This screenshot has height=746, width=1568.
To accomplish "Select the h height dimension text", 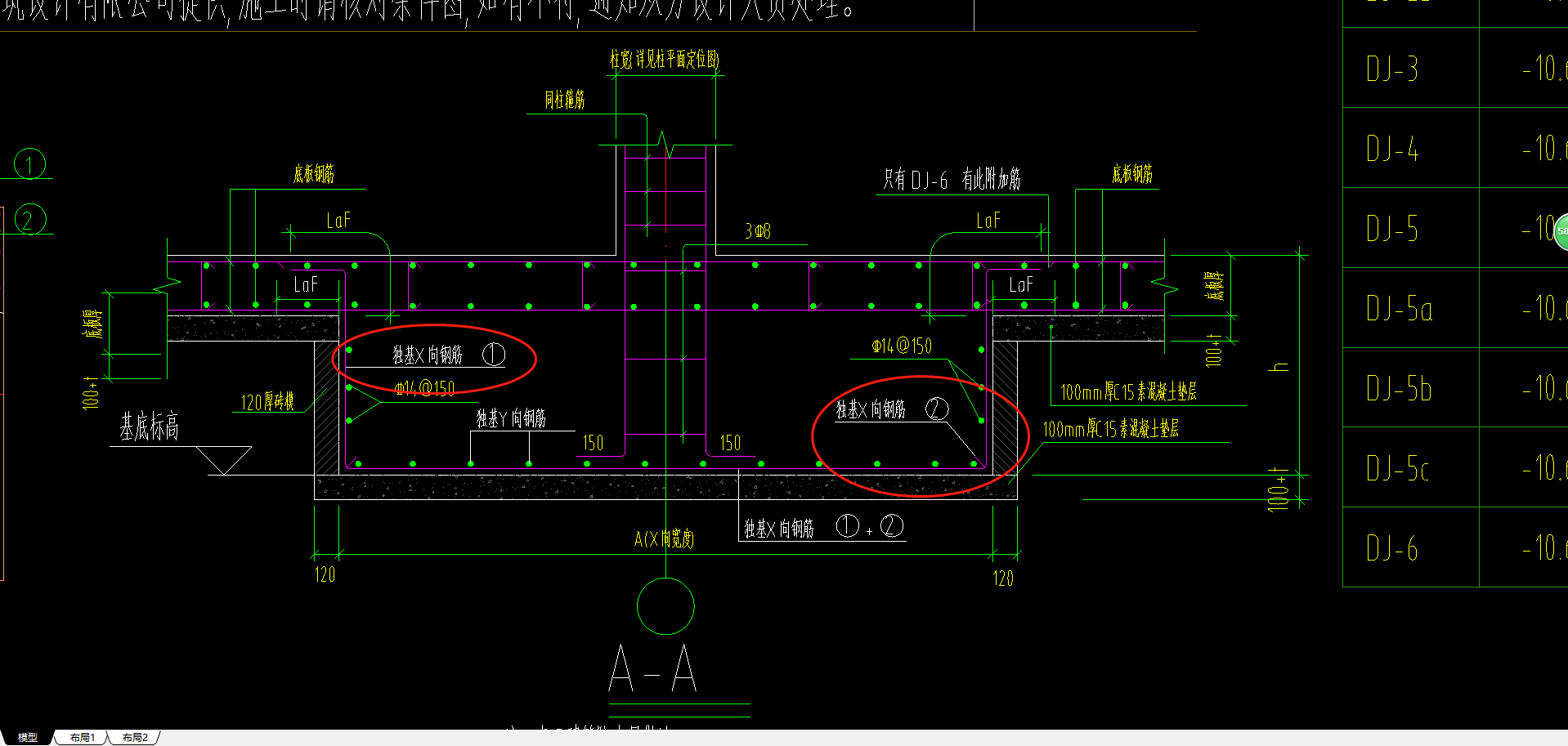I will [x=1280, y=367].
